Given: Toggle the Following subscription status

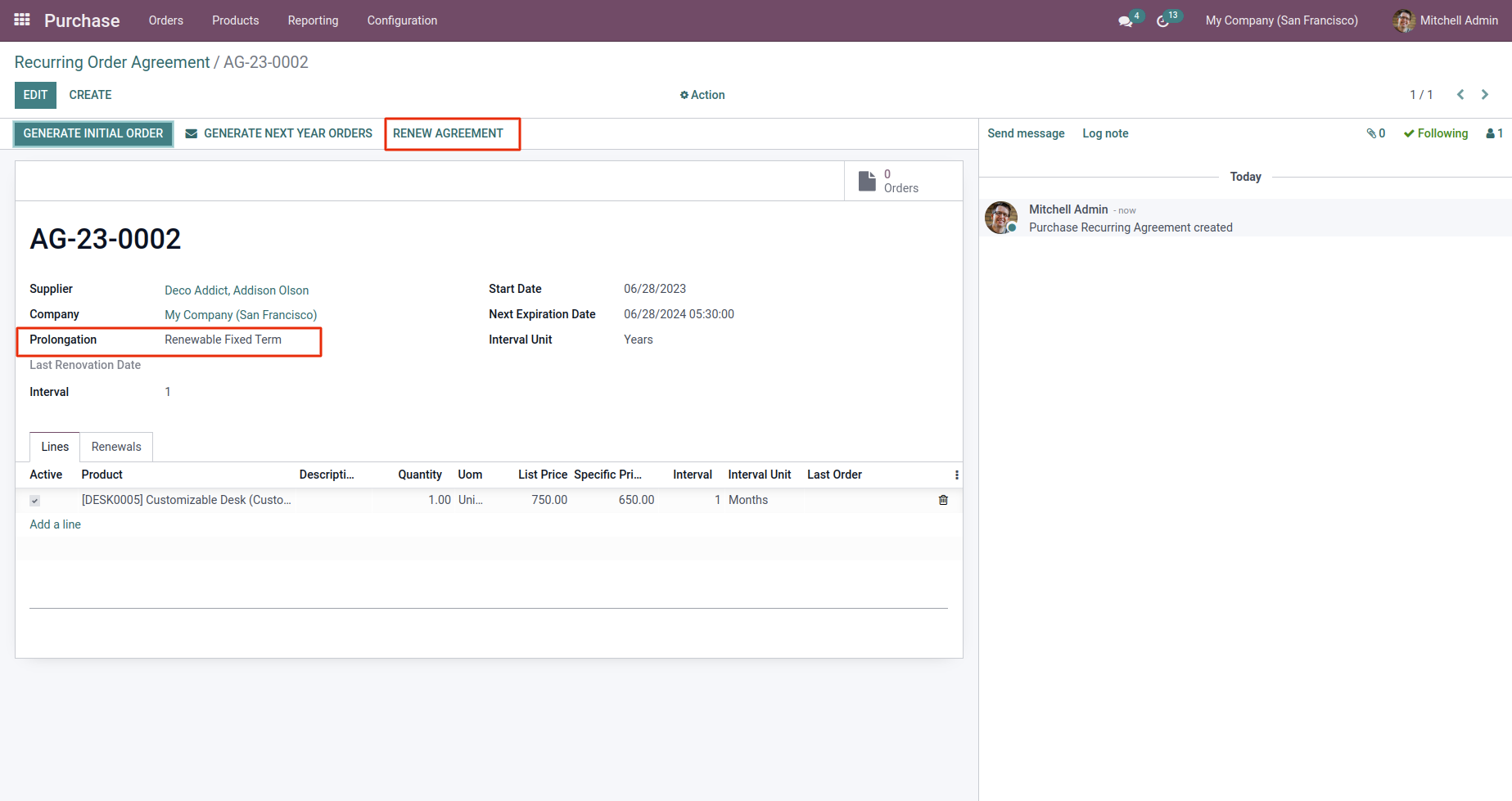Looking at the screenshot, I should pos(1436,133).
